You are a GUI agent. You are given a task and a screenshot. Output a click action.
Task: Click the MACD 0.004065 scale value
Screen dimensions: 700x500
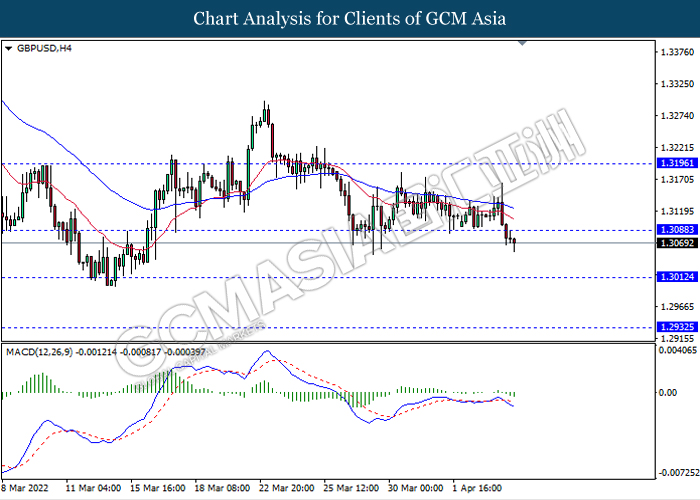tap(678, 350)
